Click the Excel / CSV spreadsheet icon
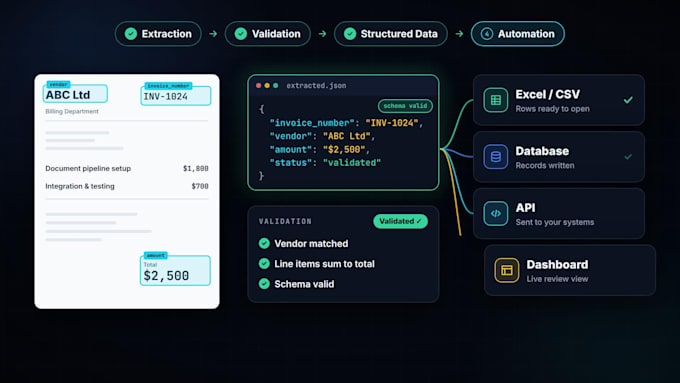The width and height of the screenshot is (680, 383). point(496,100)
